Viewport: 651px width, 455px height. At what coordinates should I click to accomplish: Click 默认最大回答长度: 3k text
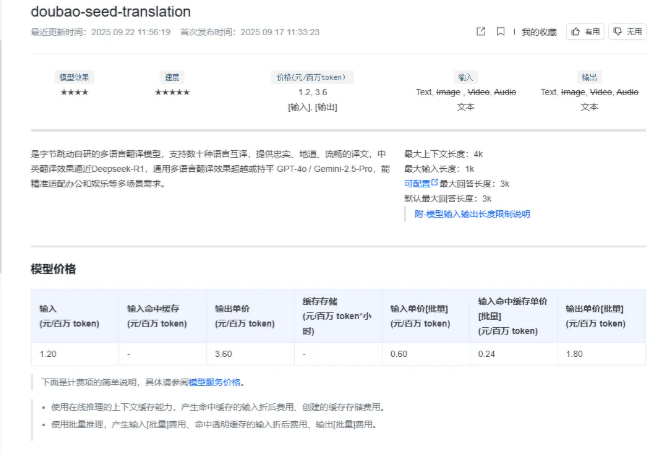[448, 198]
